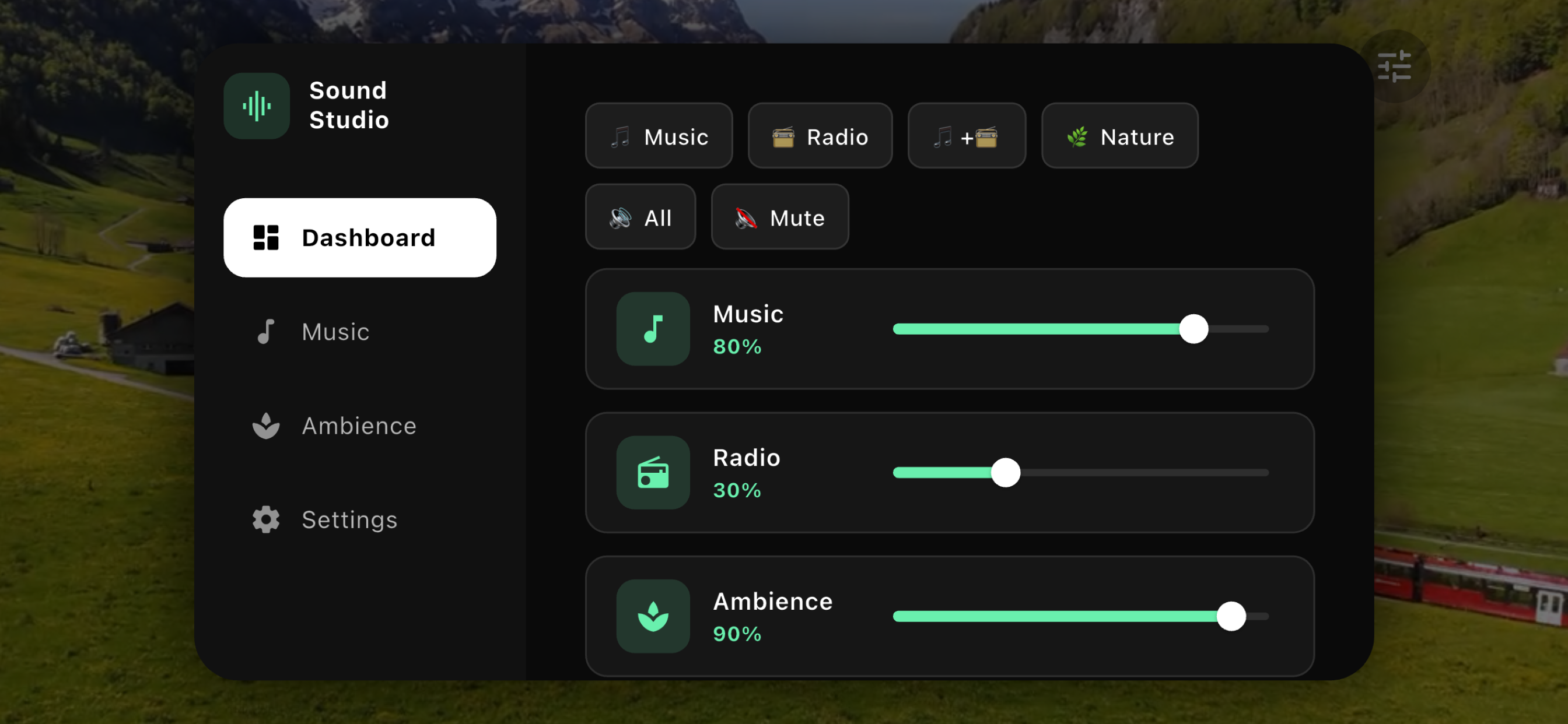Enable All sound channels button

tap(640, 217)
